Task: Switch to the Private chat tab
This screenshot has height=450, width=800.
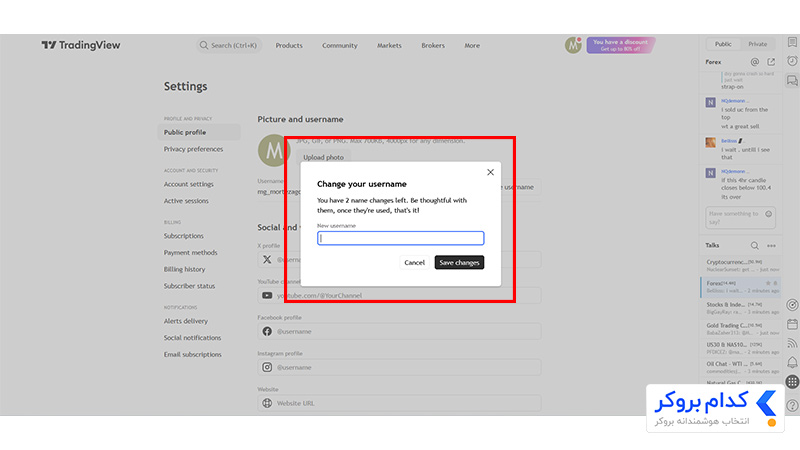Action: (x=758, y=44)
